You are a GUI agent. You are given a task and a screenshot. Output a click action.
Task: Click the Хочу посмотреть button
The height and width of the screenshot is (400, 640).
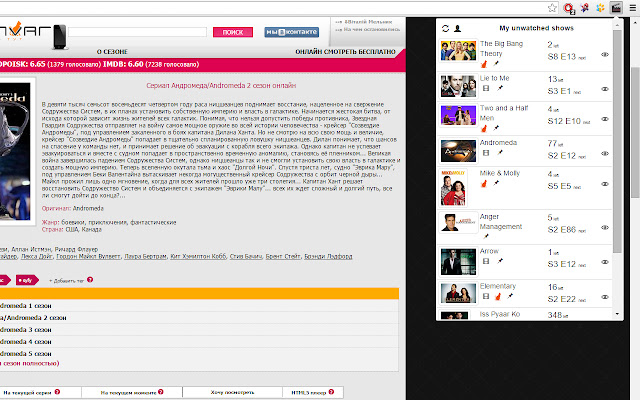232,392
